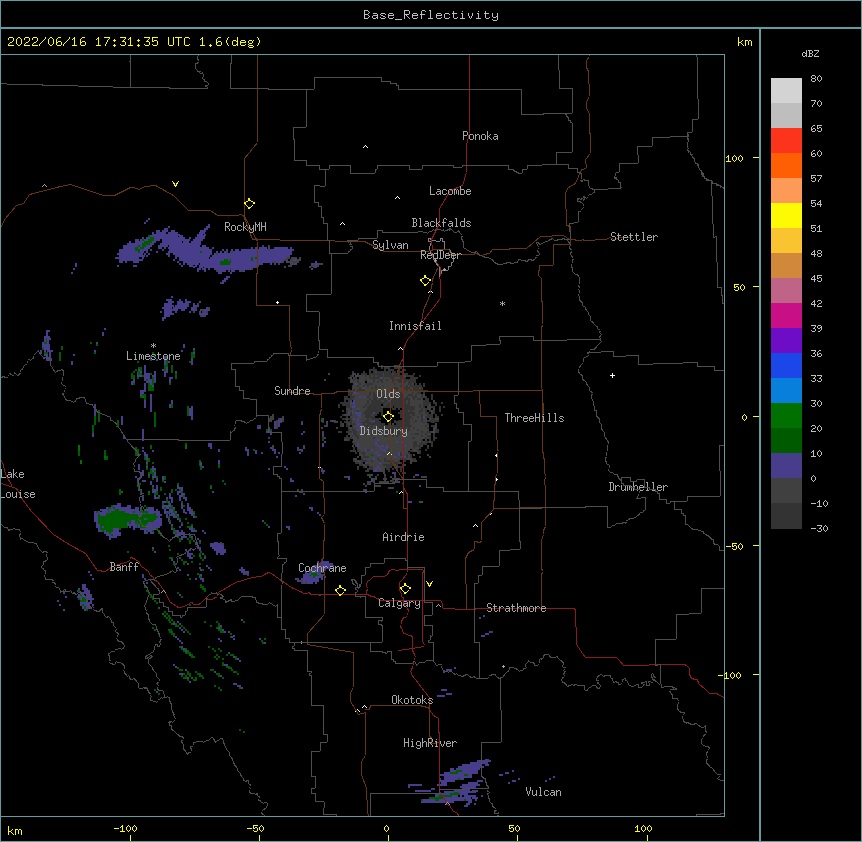Click the Sundre town label
The width and height of the screenshot is (862, 842).
click(x=292, y=391)
